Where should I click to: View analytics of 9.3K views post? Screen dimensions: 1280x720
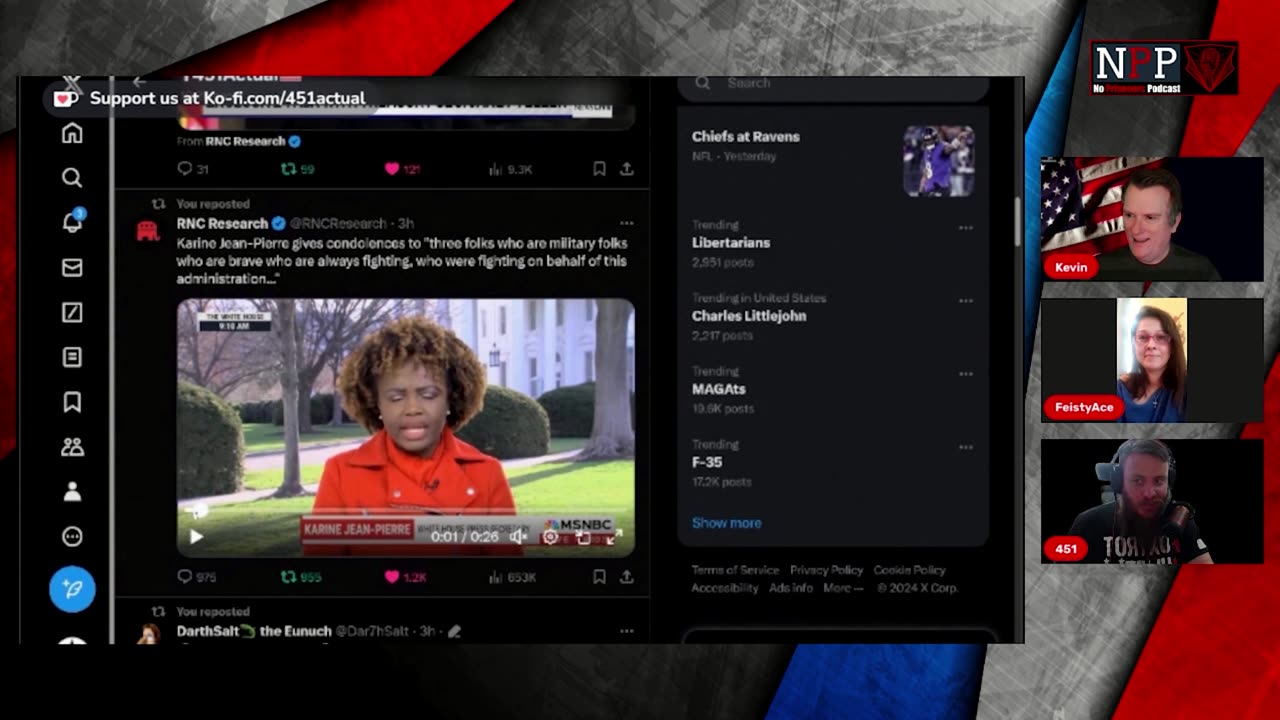pos(510,169)
